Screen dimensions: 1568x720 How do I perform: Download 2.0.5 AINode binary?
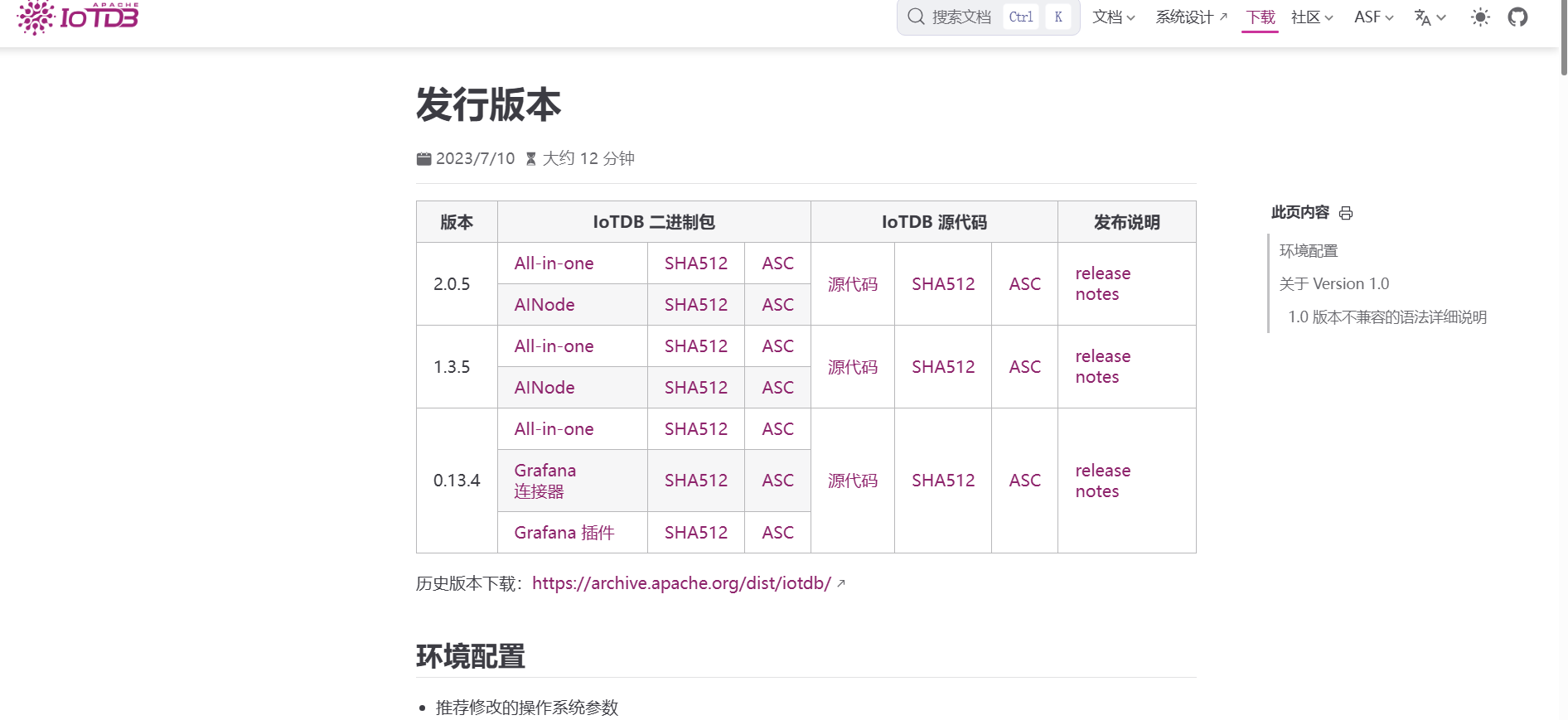click(544, 305)
